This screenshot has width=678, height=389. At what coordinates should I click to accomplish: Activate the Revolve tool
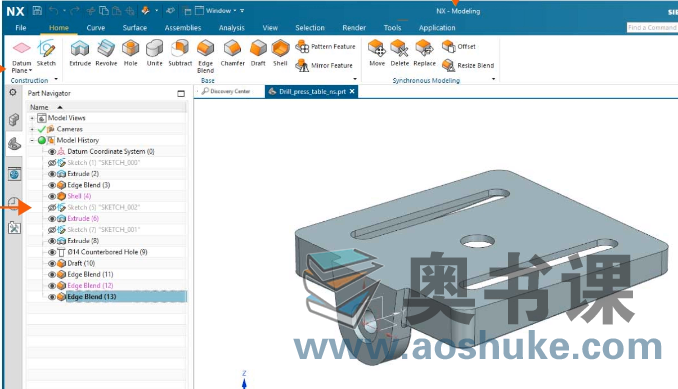(106, 53)
